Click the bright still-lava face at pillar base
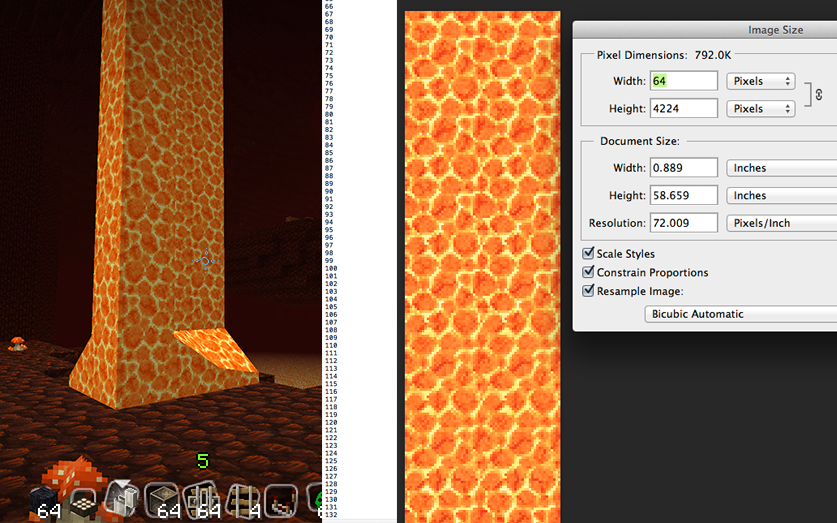837x523 pixels. pos(216,350)
